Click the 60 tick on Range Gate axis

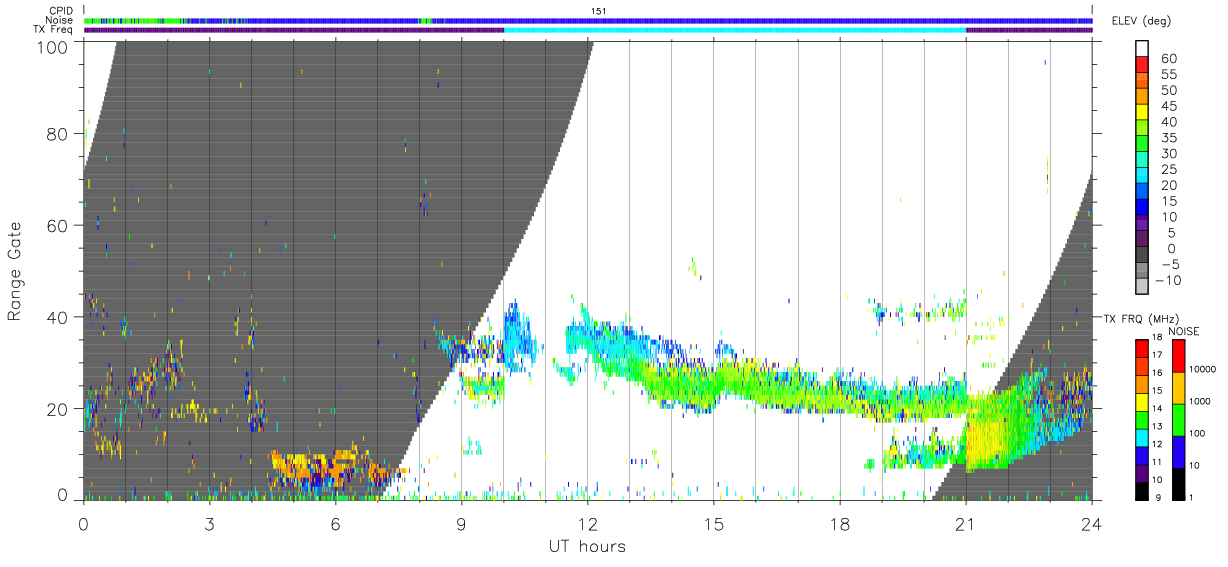point(58,226)
